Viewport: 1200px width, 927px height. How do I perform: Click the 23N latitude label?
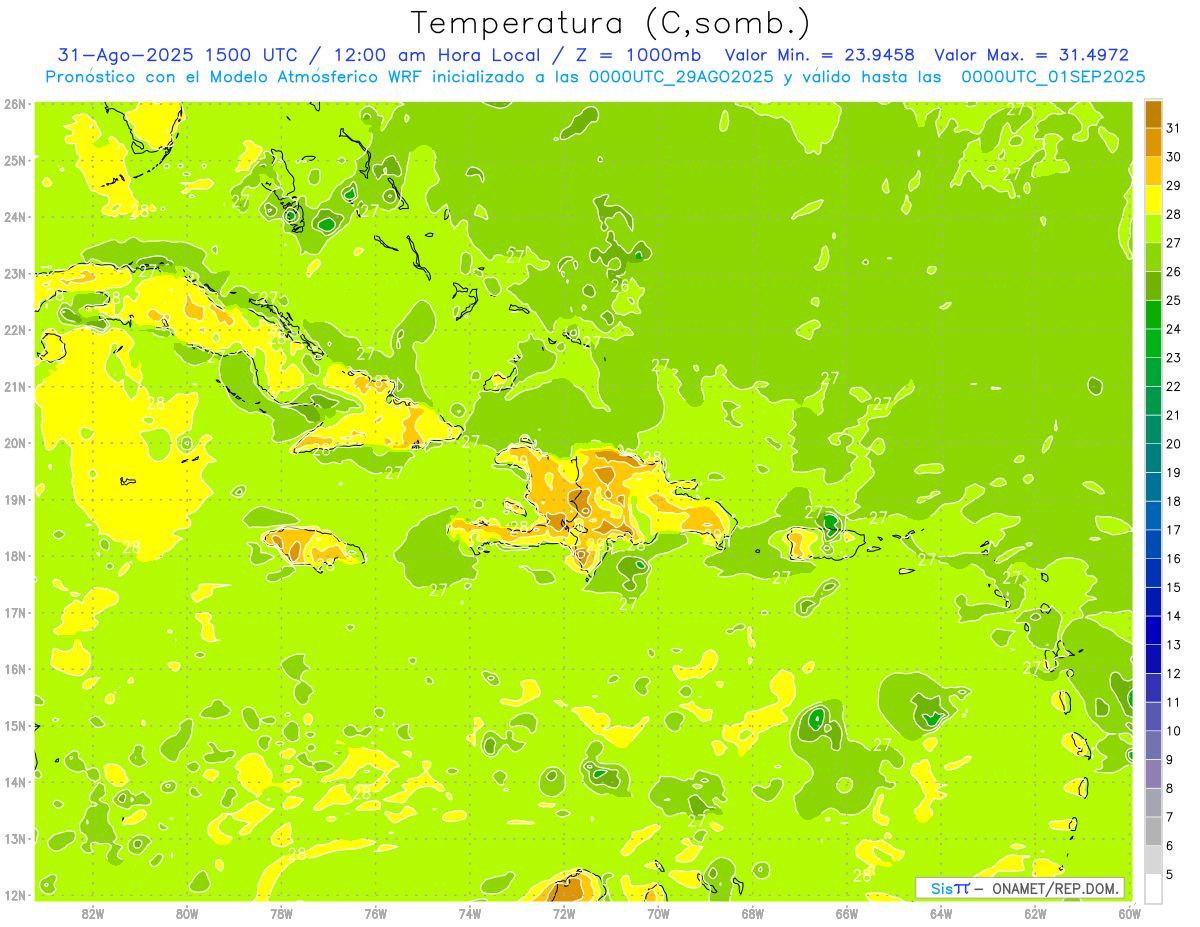coord(15,273)
